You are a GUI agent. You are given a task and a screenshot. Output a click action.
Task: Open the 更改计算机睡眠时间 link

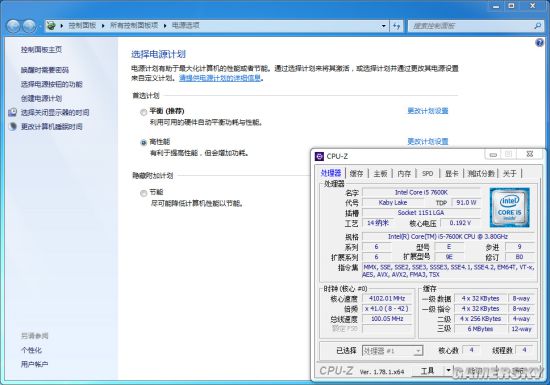(x=52, y=126)
